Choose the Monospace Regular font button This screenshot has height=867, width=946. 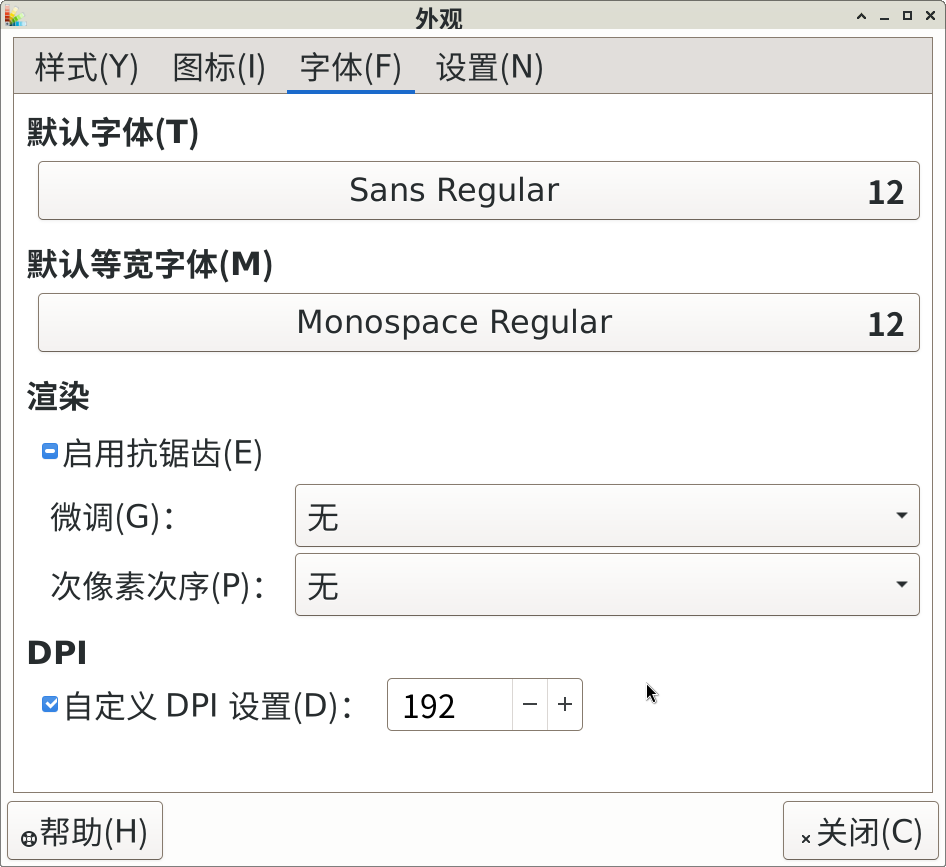coord(478,323)
